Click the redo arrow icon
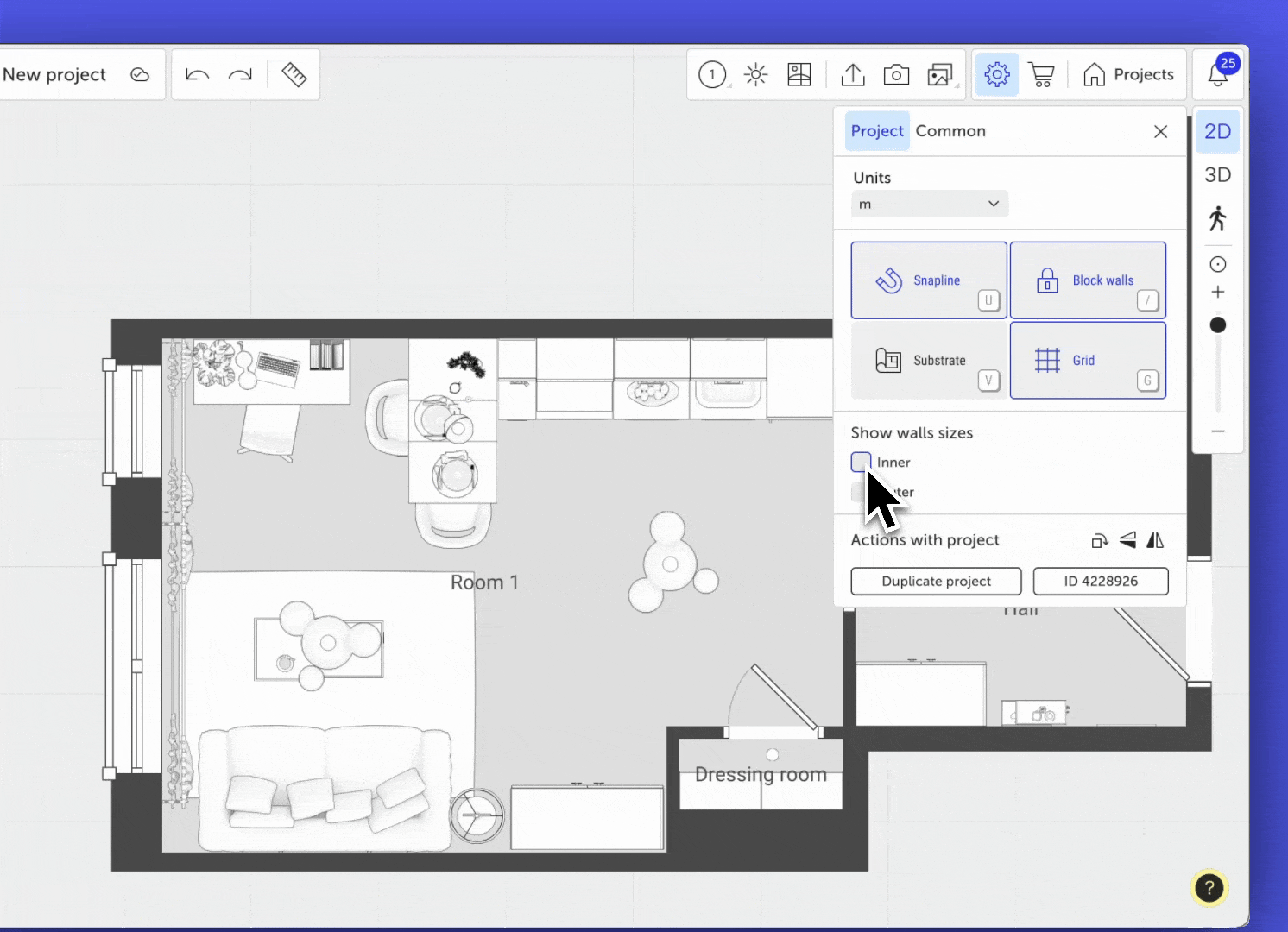The width and height of the screenshot is (1288, 932). point(240,75)
